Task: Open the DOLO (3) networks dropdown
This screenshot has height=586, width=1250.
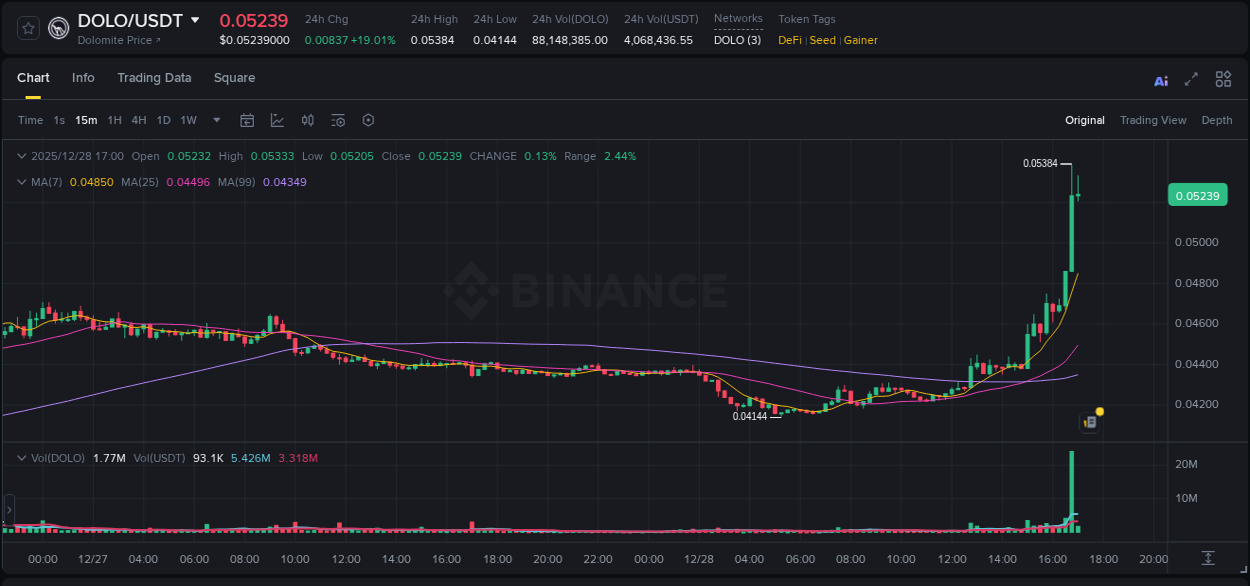Action: pos(737,40)
